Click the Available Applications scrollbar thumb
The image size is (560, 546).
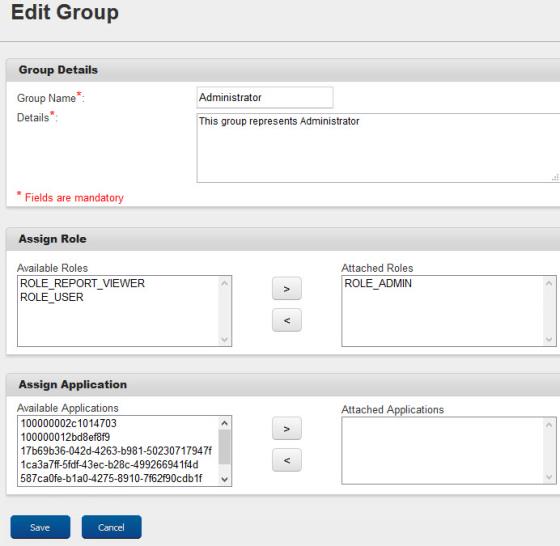click(x=224, y=447)
